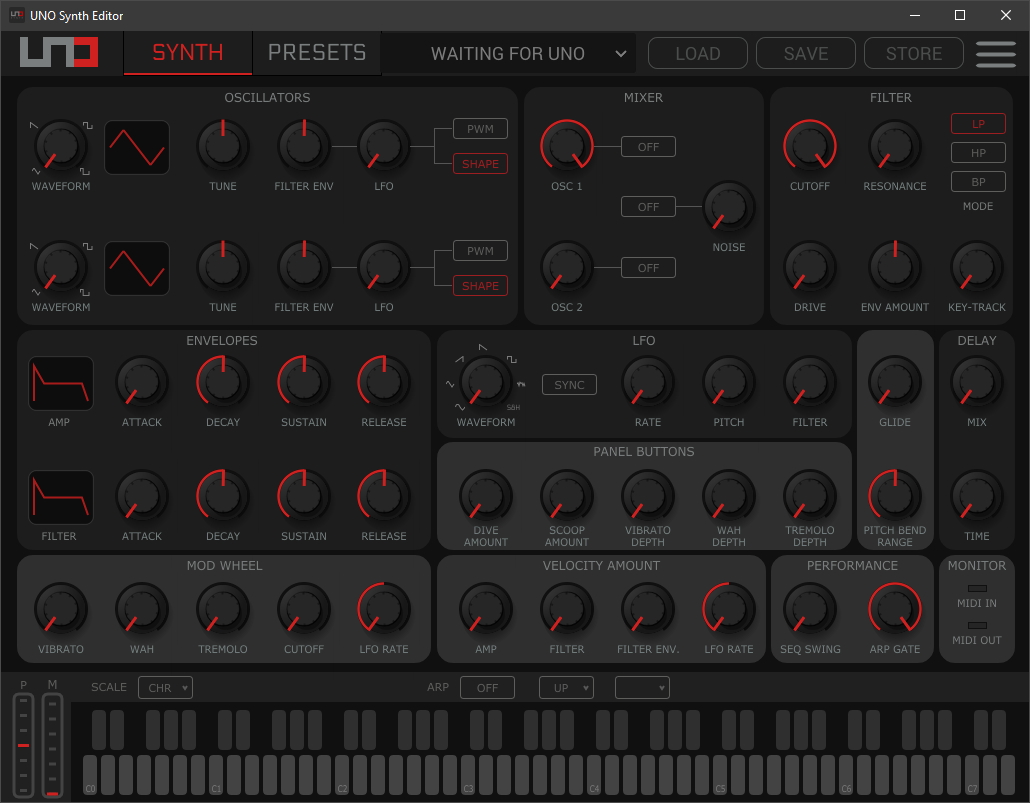Viewport: 1030px width, 803px height.
Task: Click the SEQ SWING knob
Action: [809, 609]
